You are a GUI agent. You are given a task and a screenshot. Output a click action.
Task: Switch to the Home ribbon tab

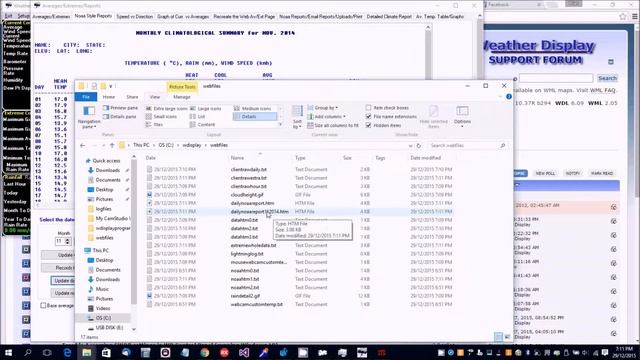coord(109,97)
